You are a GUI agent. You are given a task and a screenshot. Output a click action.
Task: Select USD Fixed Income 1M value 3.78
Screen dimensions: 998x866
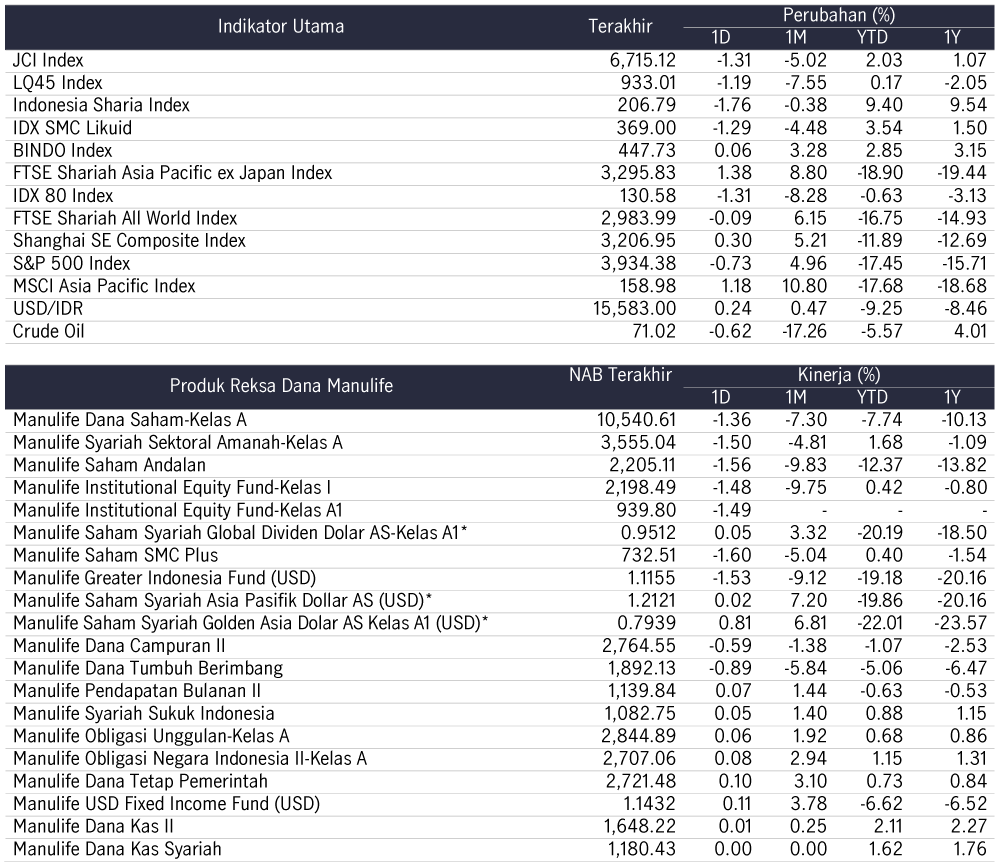click(808, 804)
